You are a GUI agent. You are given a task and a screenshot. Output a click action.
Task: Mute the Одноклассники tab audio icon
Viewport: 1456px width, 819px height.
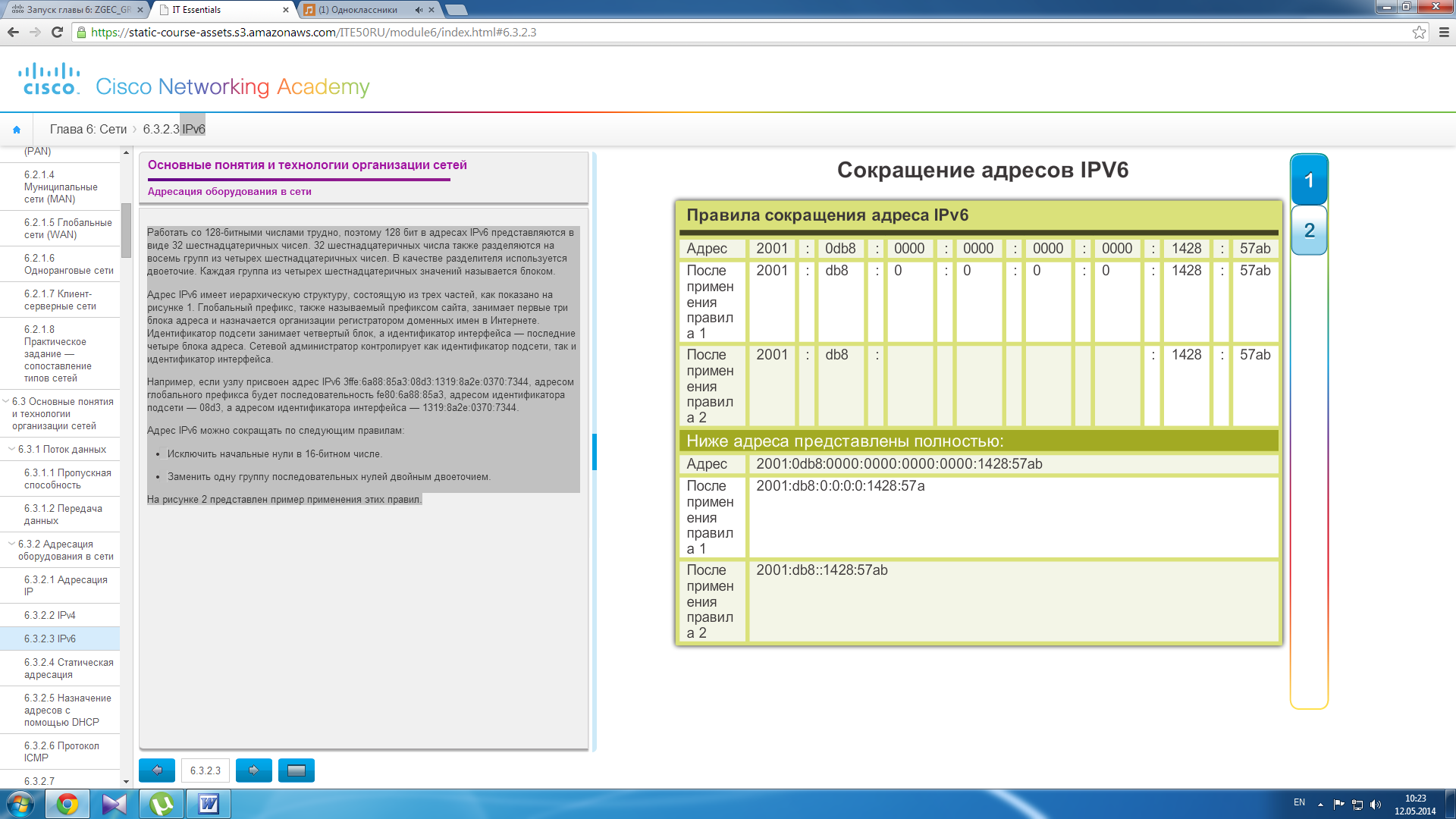pyautogui.click(x=419, y=10)
